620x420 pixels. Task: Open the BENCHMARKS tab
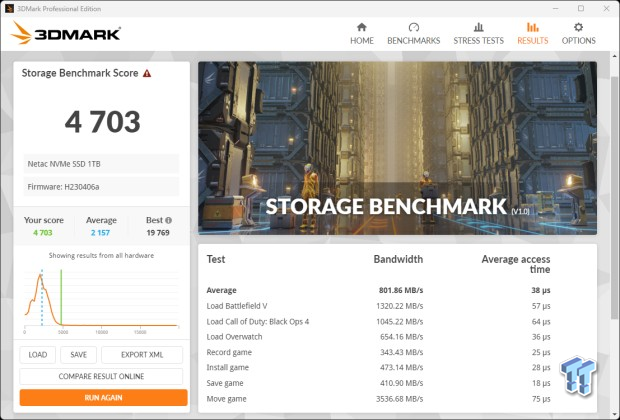(414, 34)
